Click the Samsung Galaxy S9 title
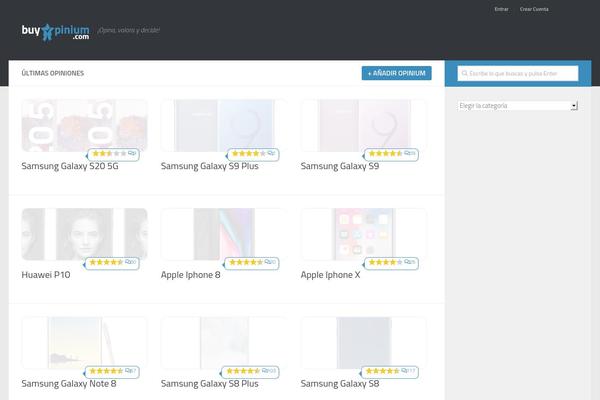The width and height of the screenshot is (600, 400). (340, 166)
